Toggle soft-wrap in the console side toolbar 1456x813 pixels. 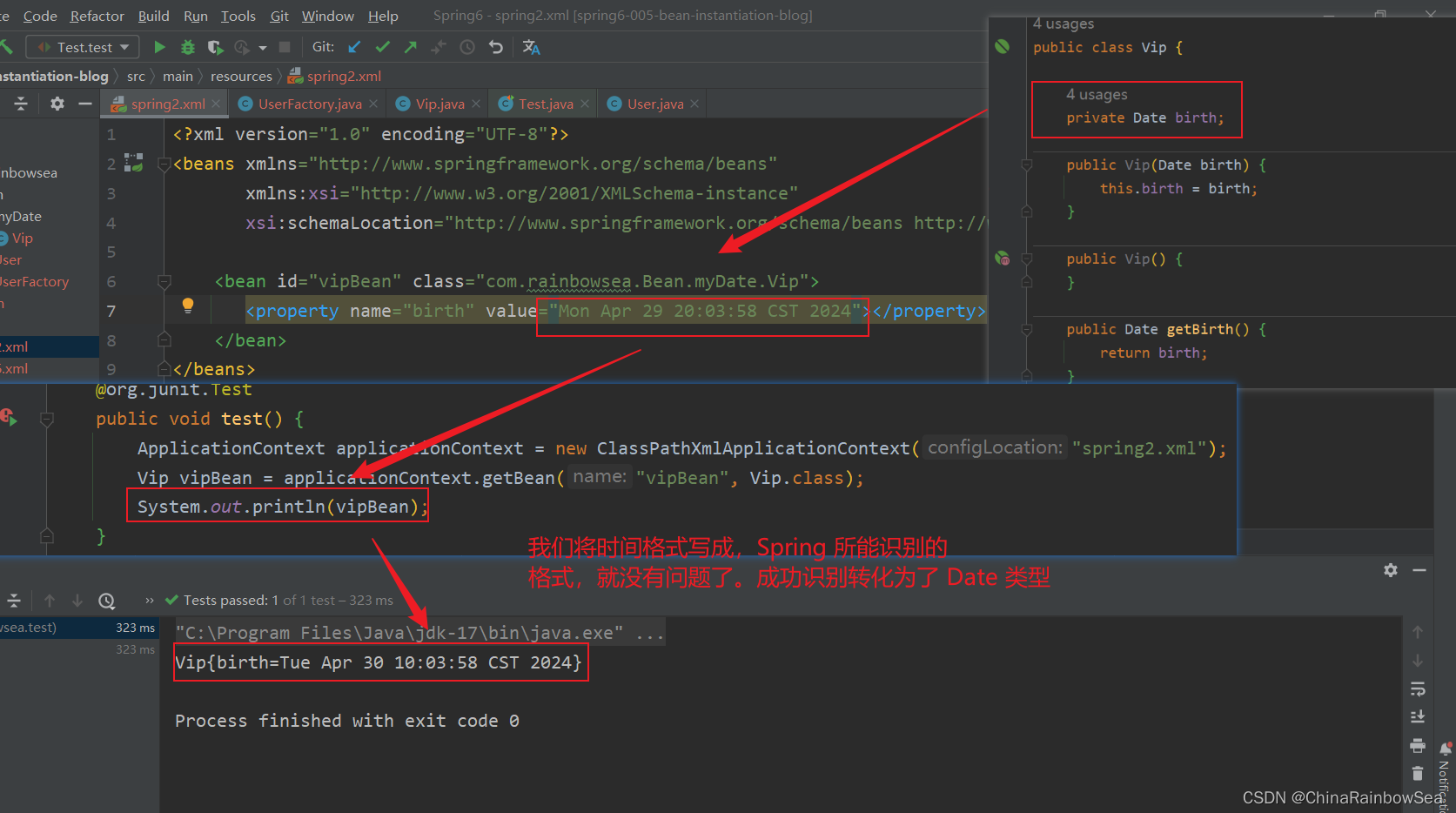1418,689
